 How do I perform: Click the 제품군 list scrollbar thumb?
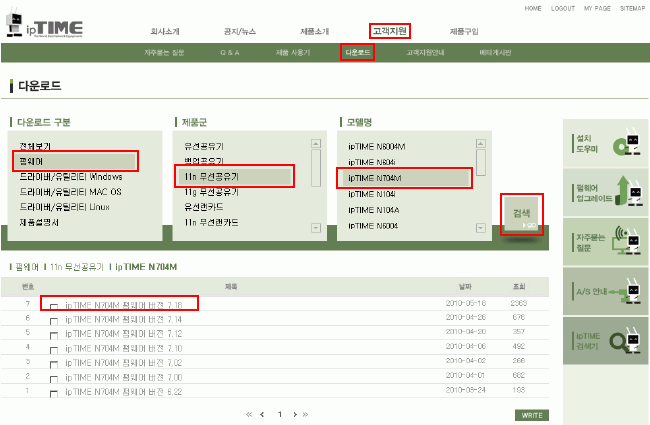pos(316,168)
